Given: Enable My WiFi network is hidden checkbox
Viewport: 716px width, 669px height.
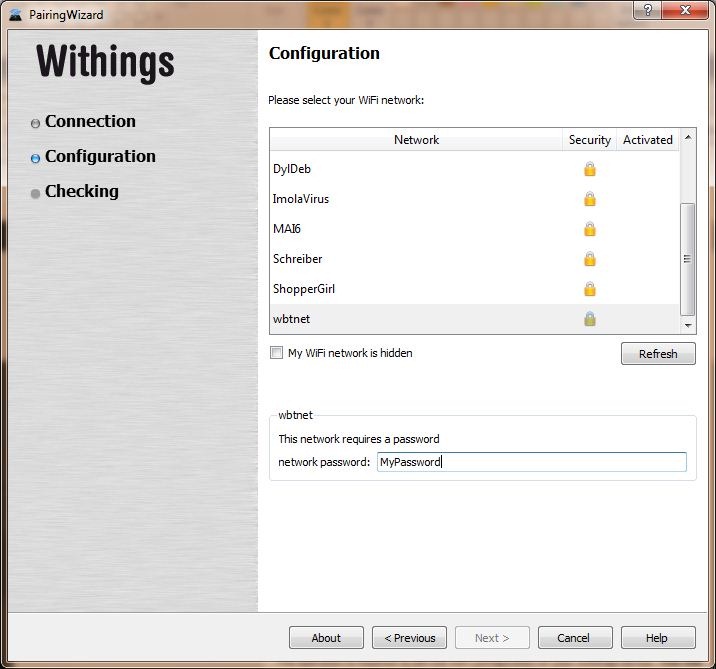Looking at the screenshot, I should 276,353.
